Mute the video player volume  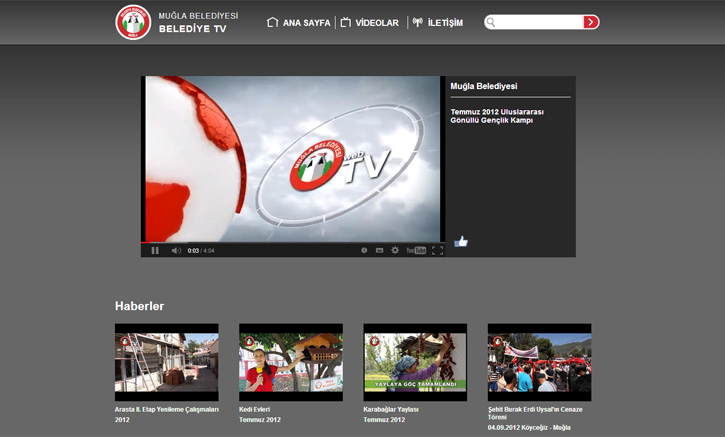(x=176, y=250)
